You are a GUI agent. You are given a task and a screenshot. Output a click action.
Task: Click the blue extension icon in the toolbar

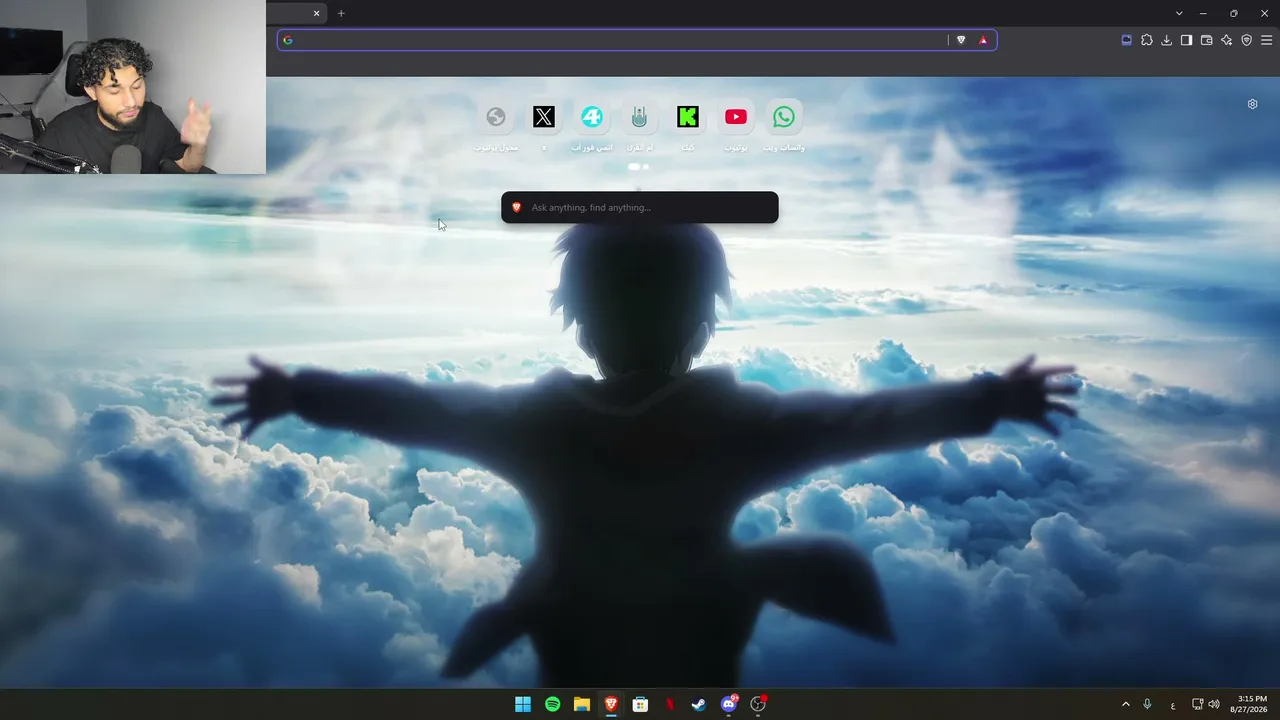pos(1126,40)
